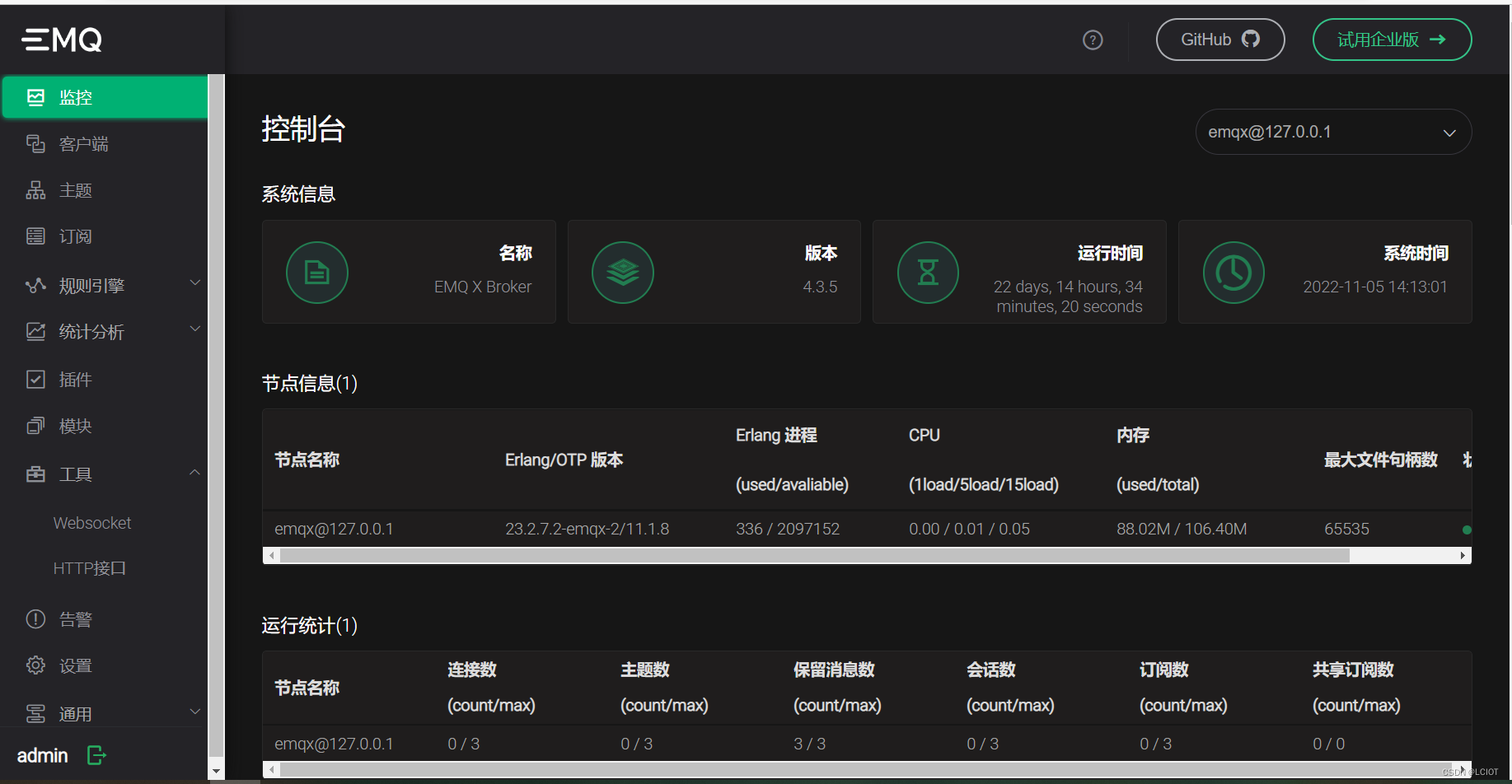Screen dimensions: 1512x784
Task: Click the rule engine icon beside 规则引擎
Action: (x=35, y=286)
